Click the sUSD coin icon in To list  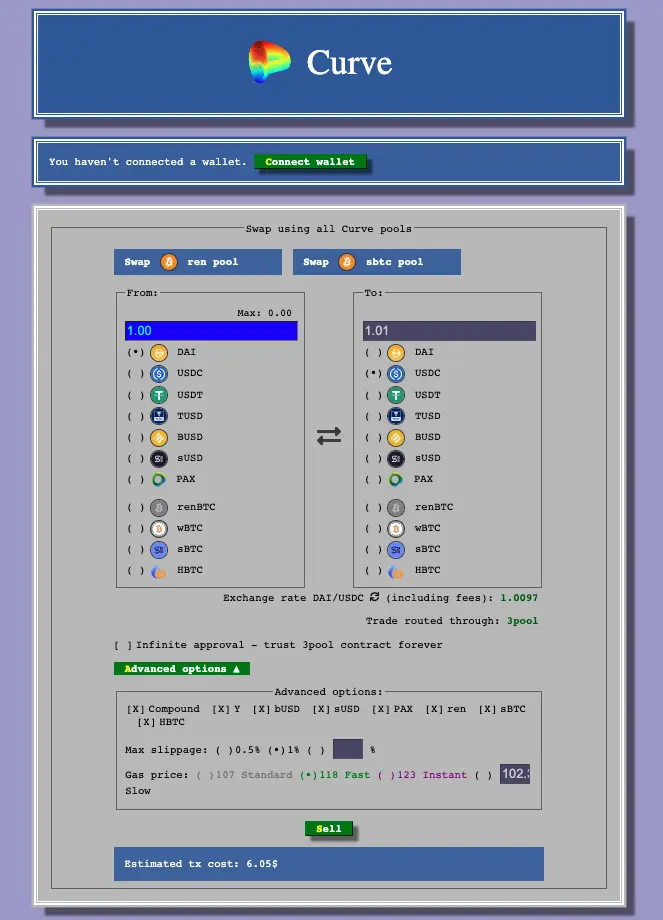click(396, 458)
